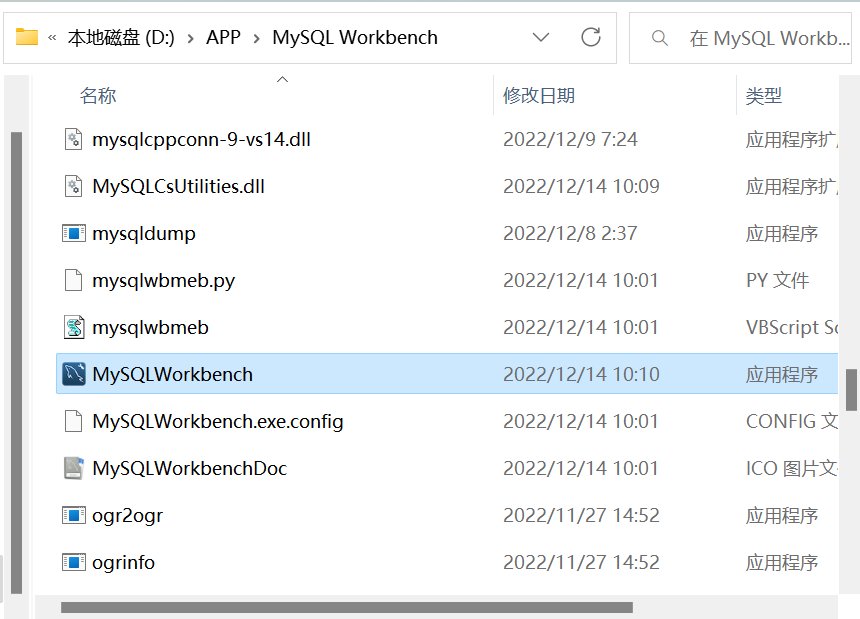This screenshot has width=860, height=619.
Task: Click date 2022/12/9 7:24
Action: coord(570,139)
